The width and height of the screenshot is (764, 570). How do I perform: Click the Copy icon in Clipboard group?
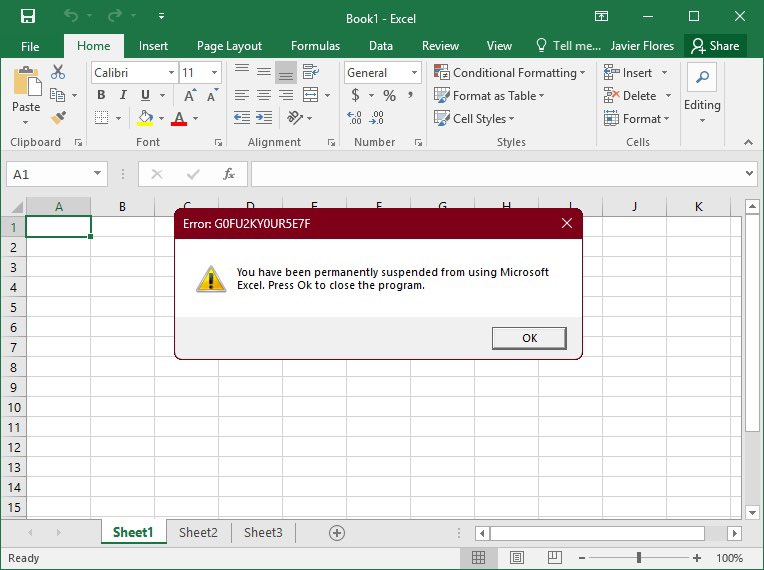(57, 95)
